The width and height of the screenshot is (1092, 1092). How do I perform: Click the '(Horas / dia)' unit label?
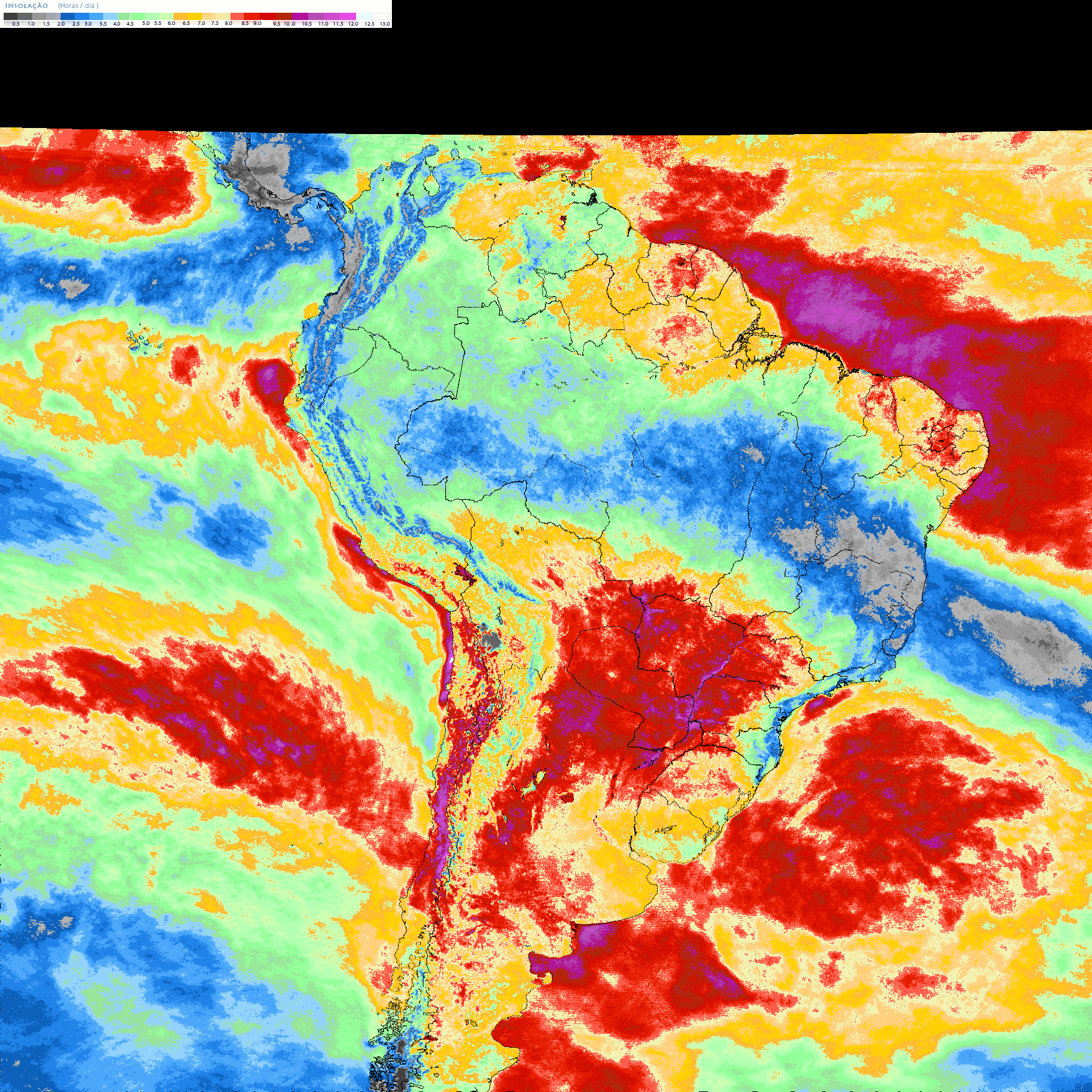78,5
